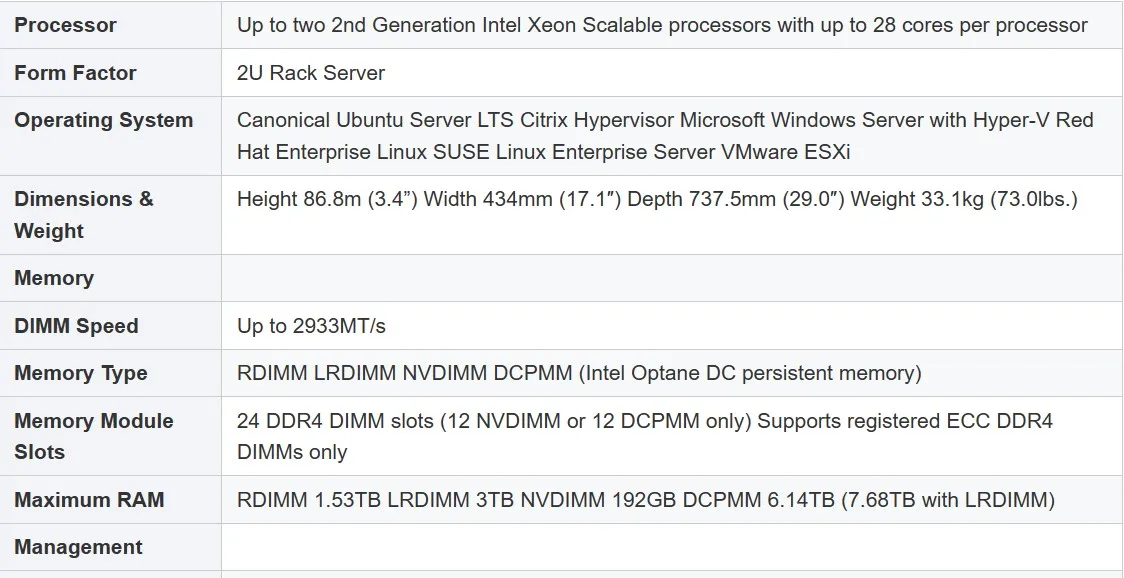Click the Form Factor label cell
The image size is (1124, 578).
[75, 73]
